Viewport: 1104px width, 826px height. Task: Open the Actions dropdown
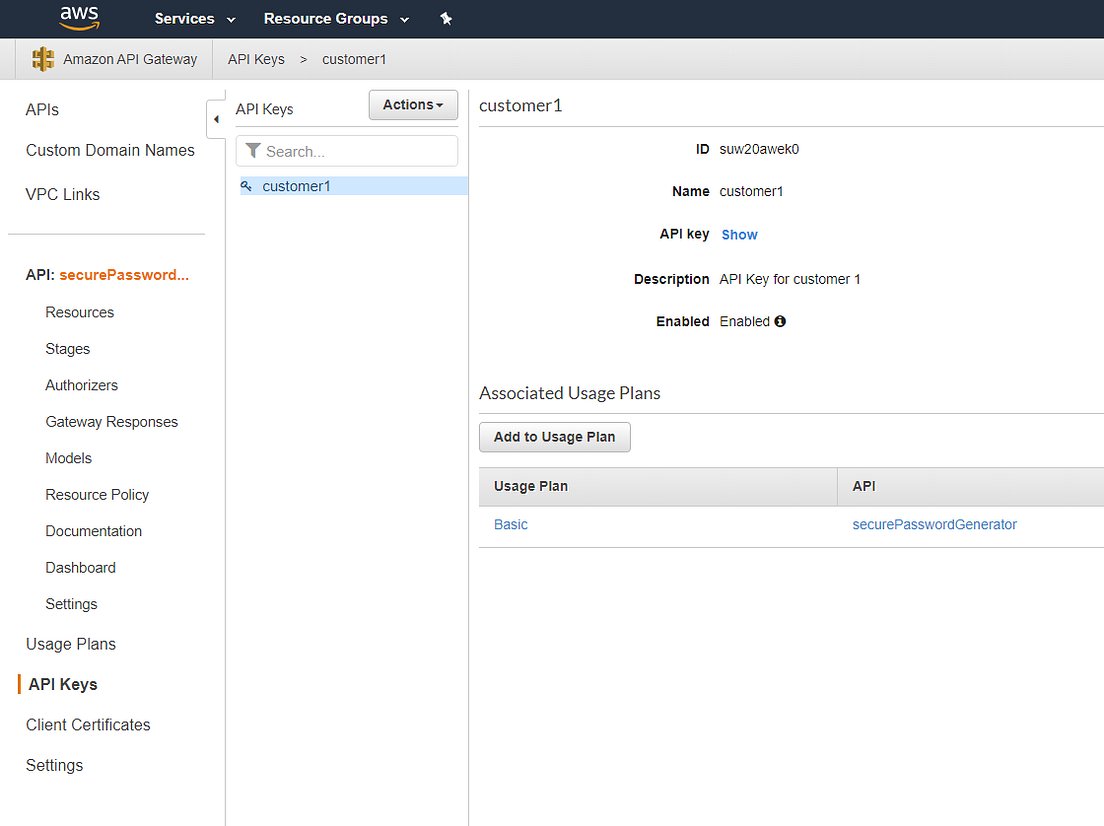pos(412,104)
